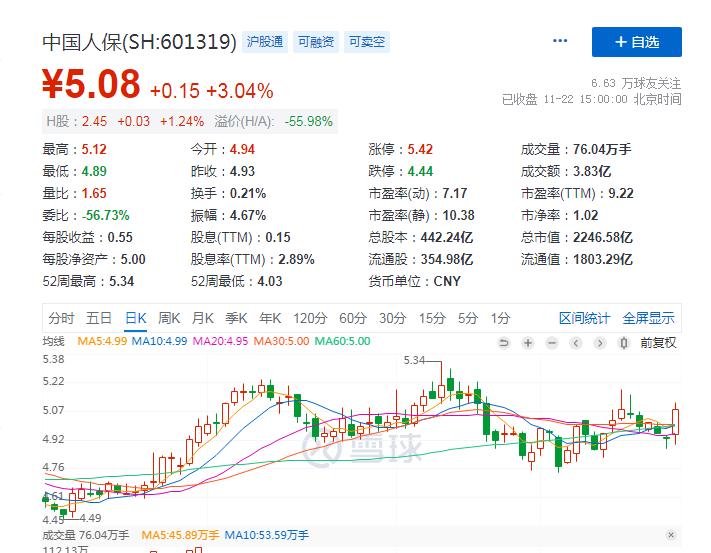Click the chart reset/undo arrow icon
Viewport: 711px width, 553px height.
tap(503, 343)
